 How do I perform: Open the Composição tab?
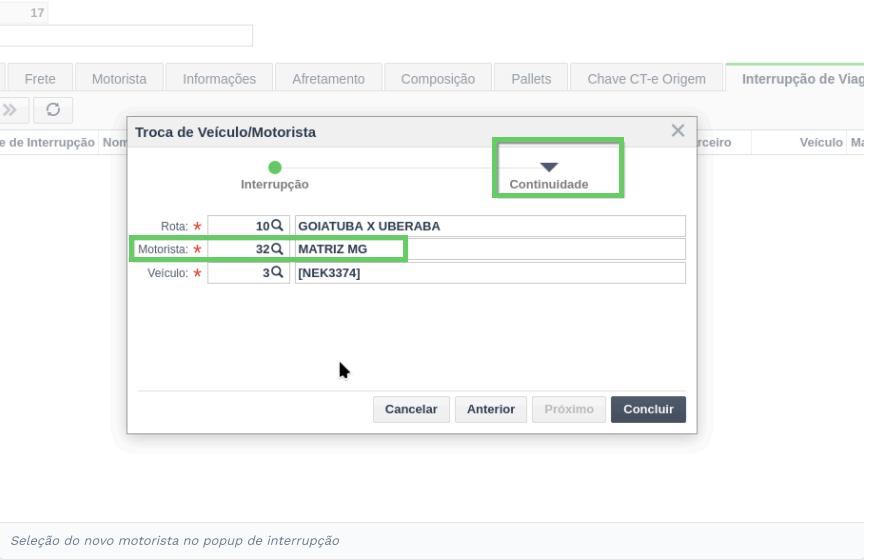click(438, 79)
